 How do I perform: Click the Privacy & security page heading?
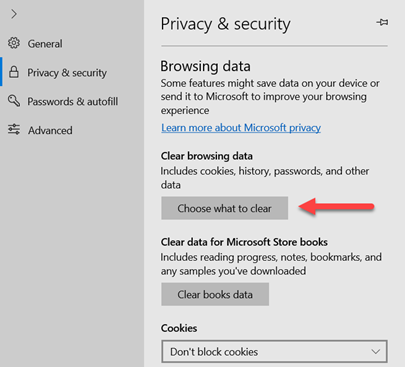tap(226, 24)
